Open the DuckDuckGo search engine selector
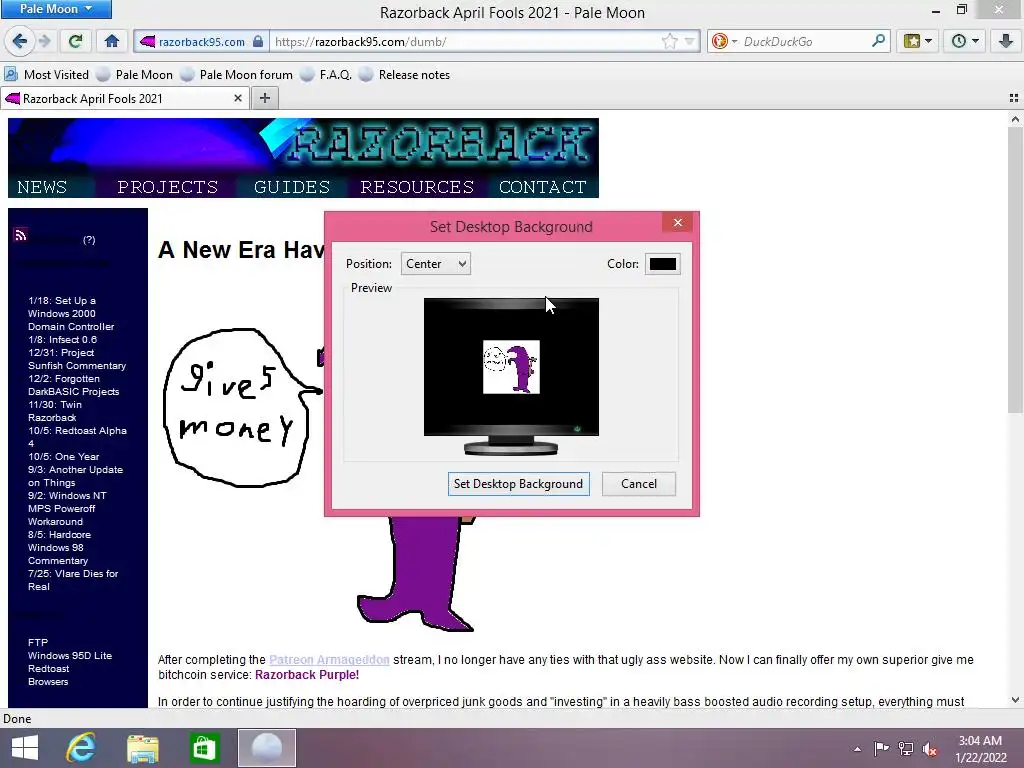Image resolution: width=1024 pixels, height=768 pixels. coord(724,42)
